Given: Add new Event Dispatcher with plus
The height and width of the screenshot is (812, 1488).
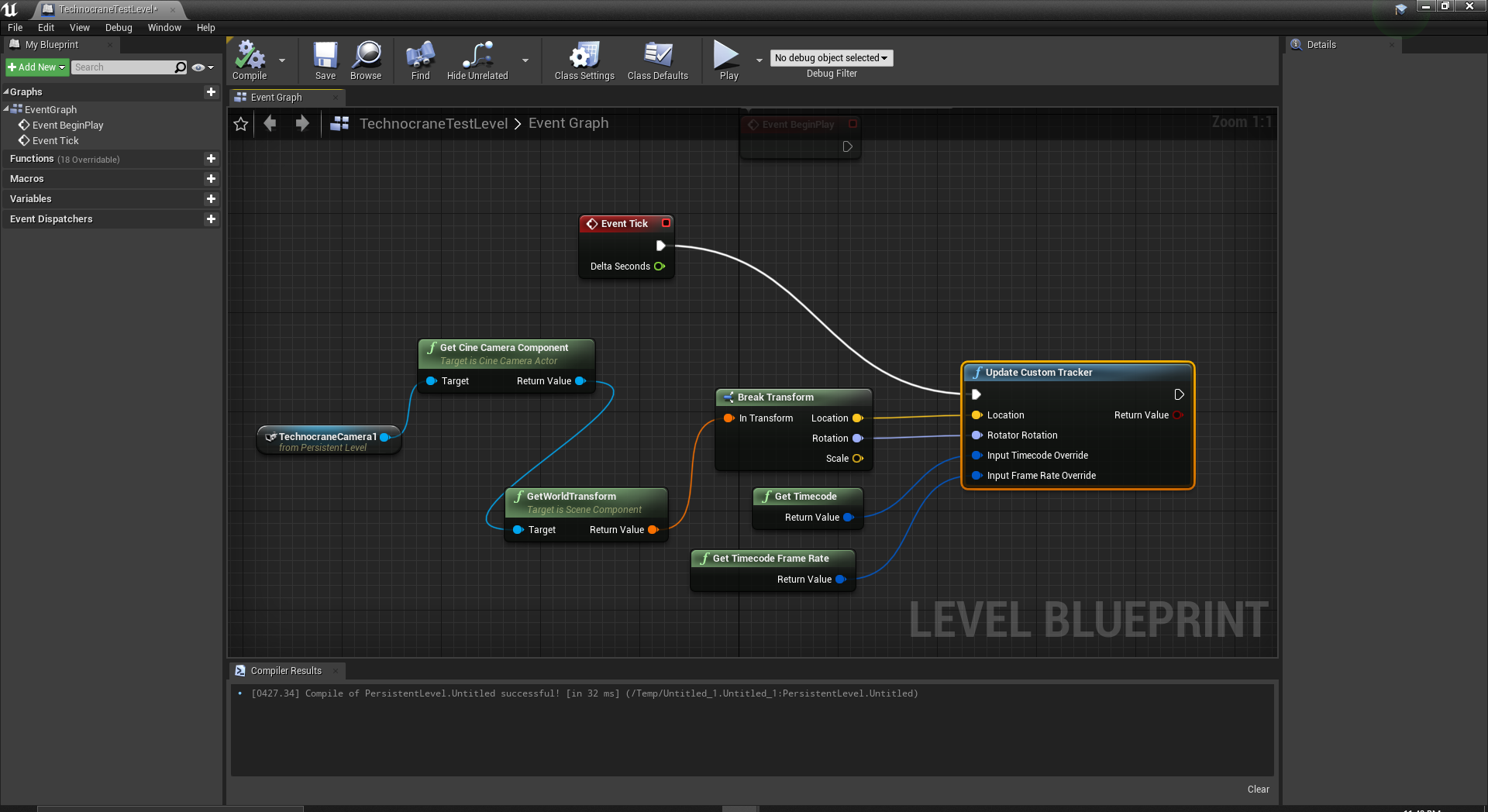Looking at the screenshot, I should coord(211,218).
